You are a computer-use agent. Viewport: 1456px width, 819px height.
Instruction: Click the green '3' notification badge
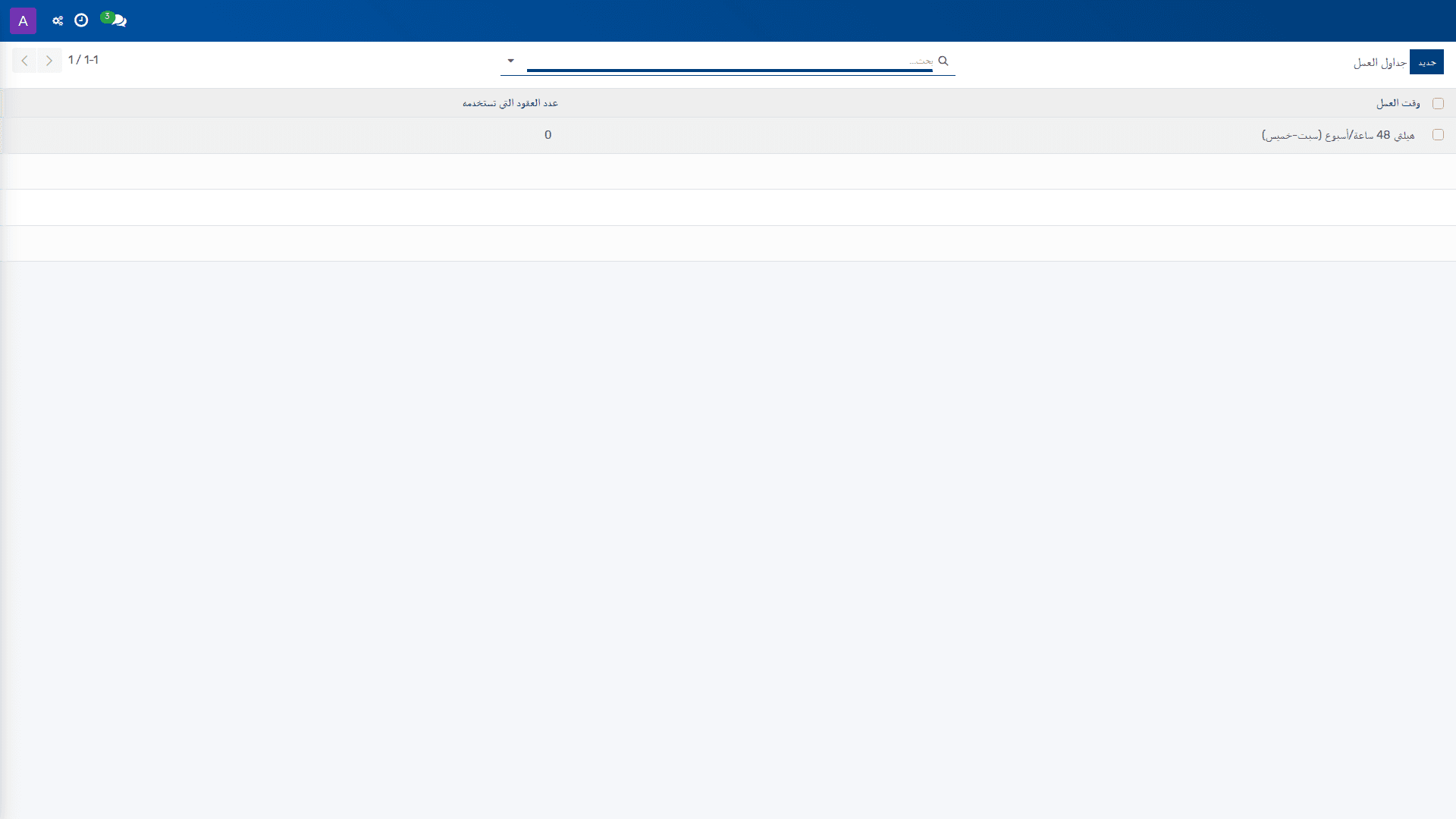107,17
